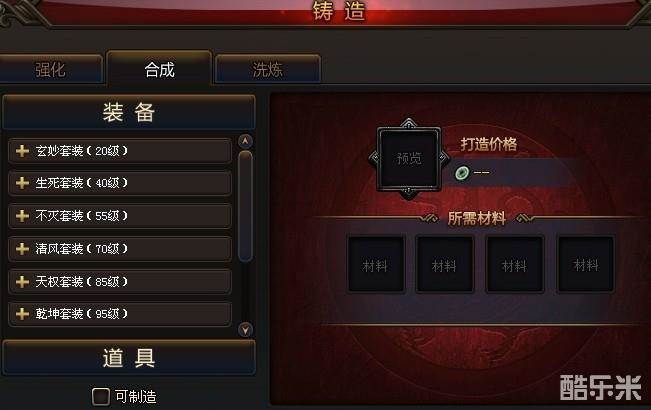This screenshot has height=410, width=651.
Task: Click the second 材料 material slot
Action: [x=445, y=264]
